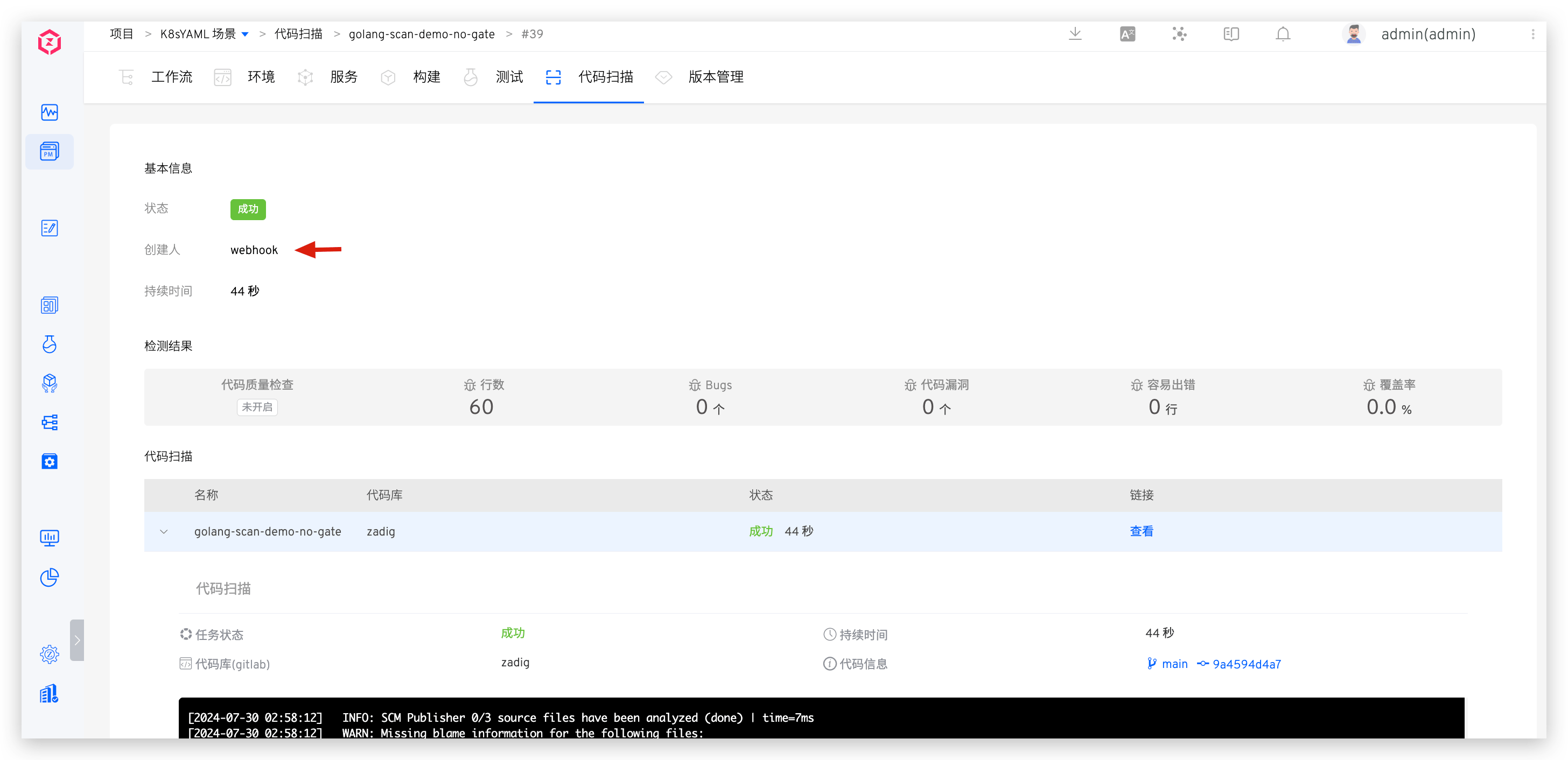Click the admin user avatar
This screenshot has height=760, width=1568.
pyautogui.click(x=1353, y=34)
